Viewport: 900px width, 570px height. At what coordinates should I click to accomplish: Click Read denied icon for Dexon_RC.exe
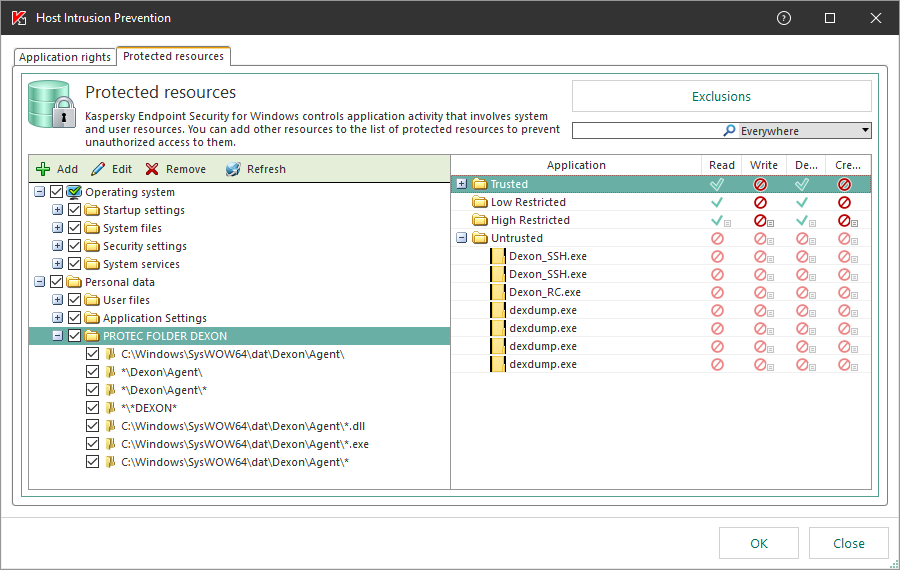click(x=717, y=292)
